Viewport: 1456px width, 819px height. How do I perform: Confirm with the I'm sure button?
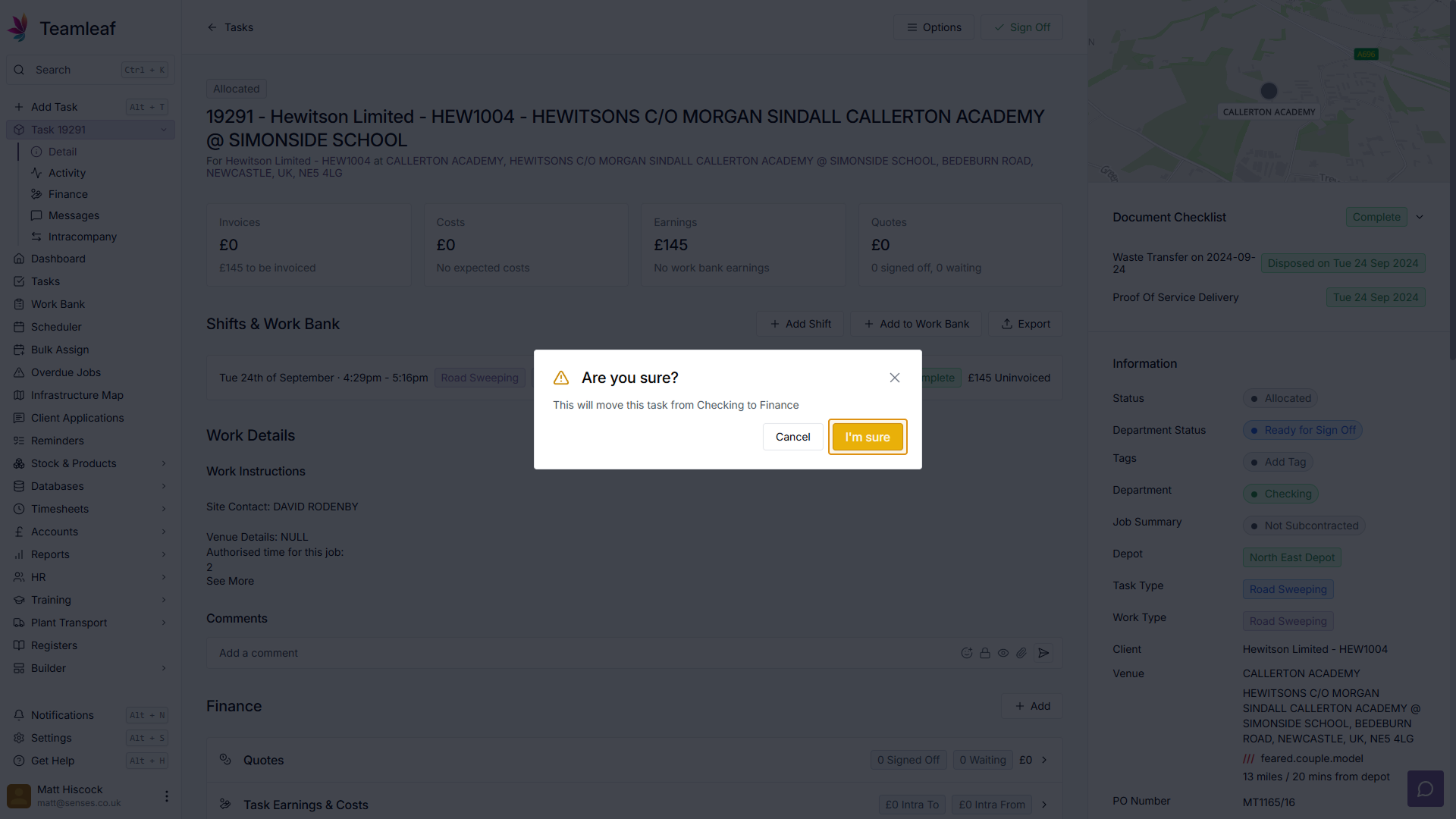868,437
